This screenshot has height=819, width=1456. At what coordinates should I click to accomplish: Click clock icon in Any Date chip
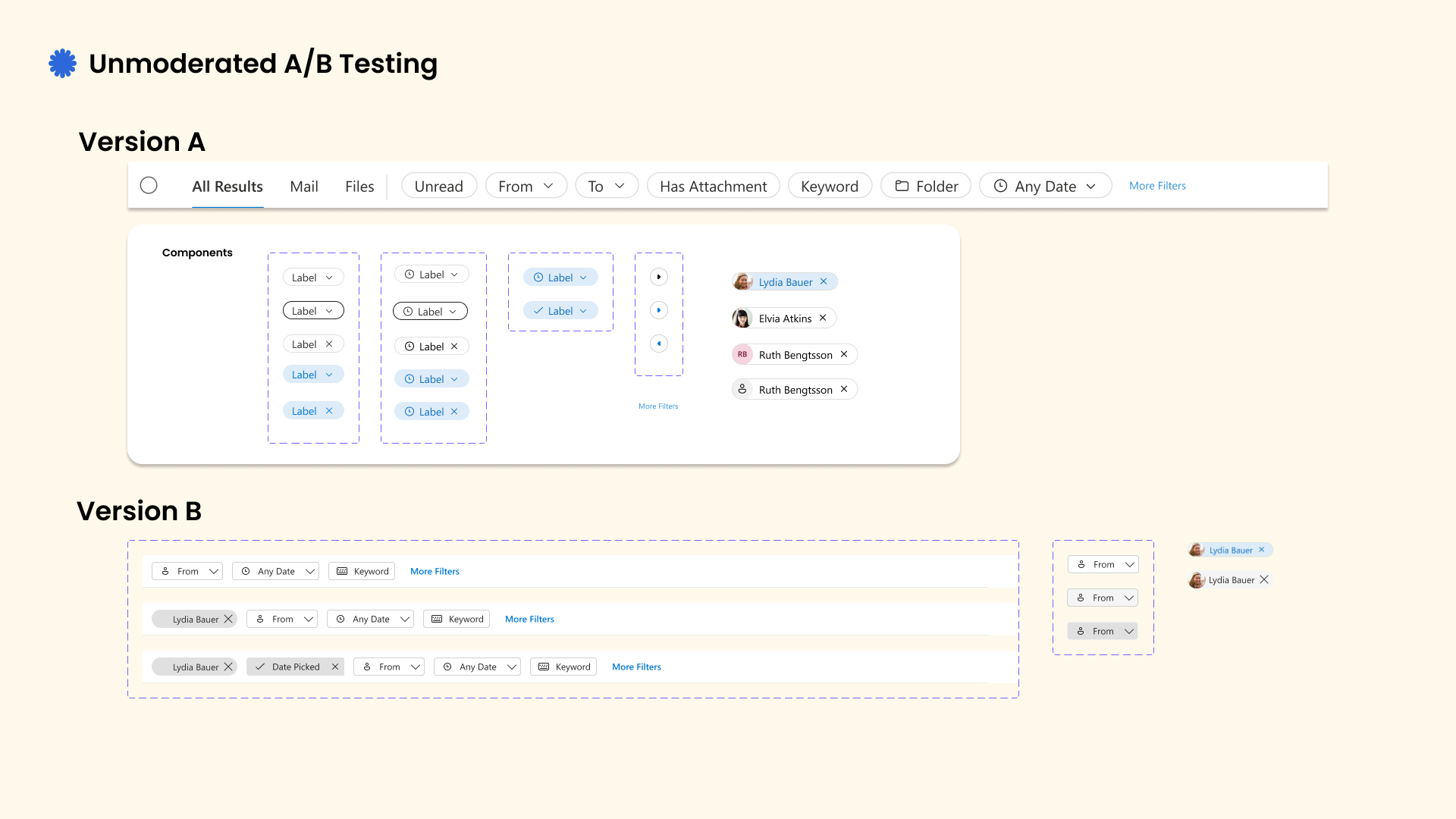(x=1000, y=186)
